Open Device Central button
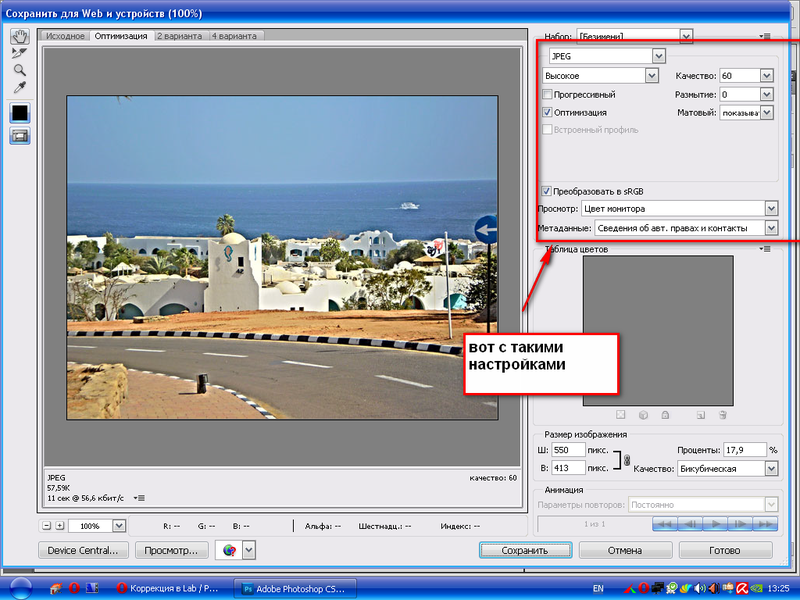800x600 pixels. coord(84,550)
